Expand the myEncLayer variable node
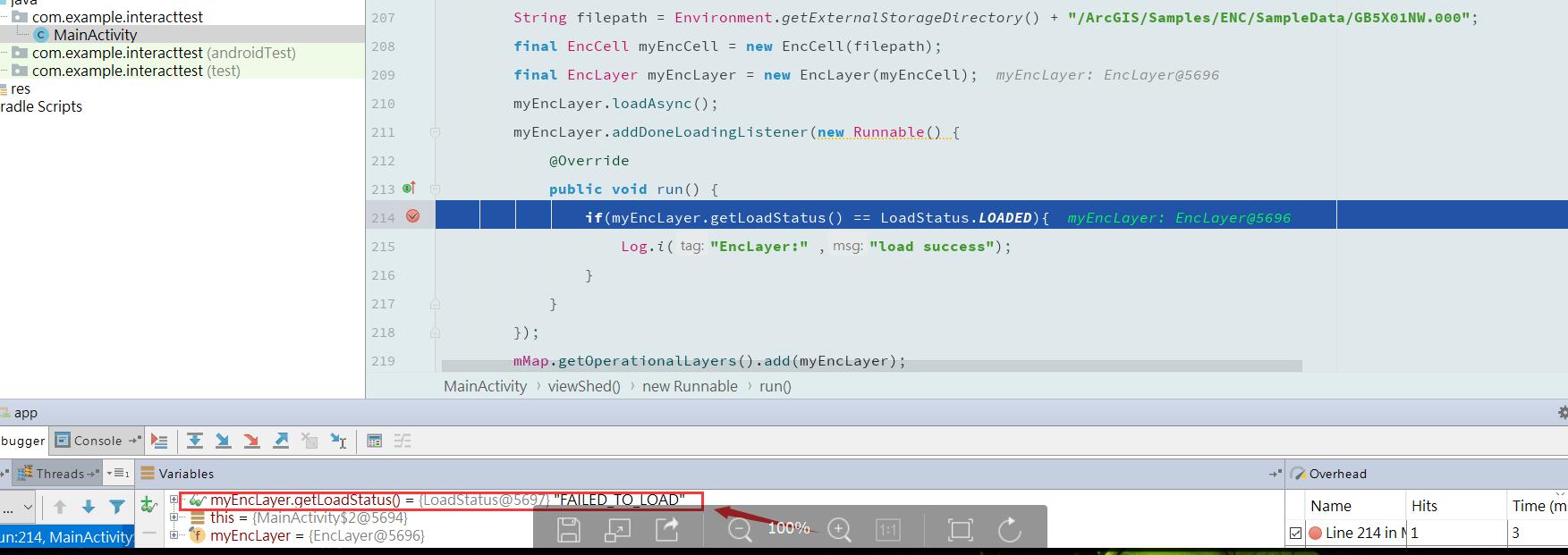This screenshot has height=555, width=1568. pos(174,535)
